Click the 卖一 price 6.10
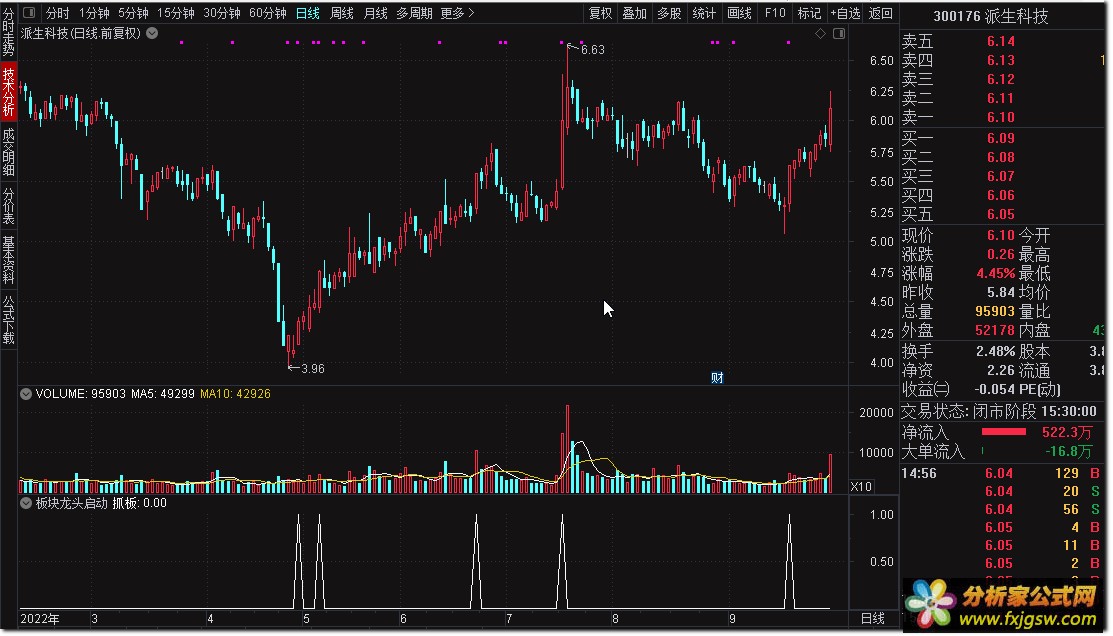The width and height of the screenshot is (1113, 636). point(1001,118)
